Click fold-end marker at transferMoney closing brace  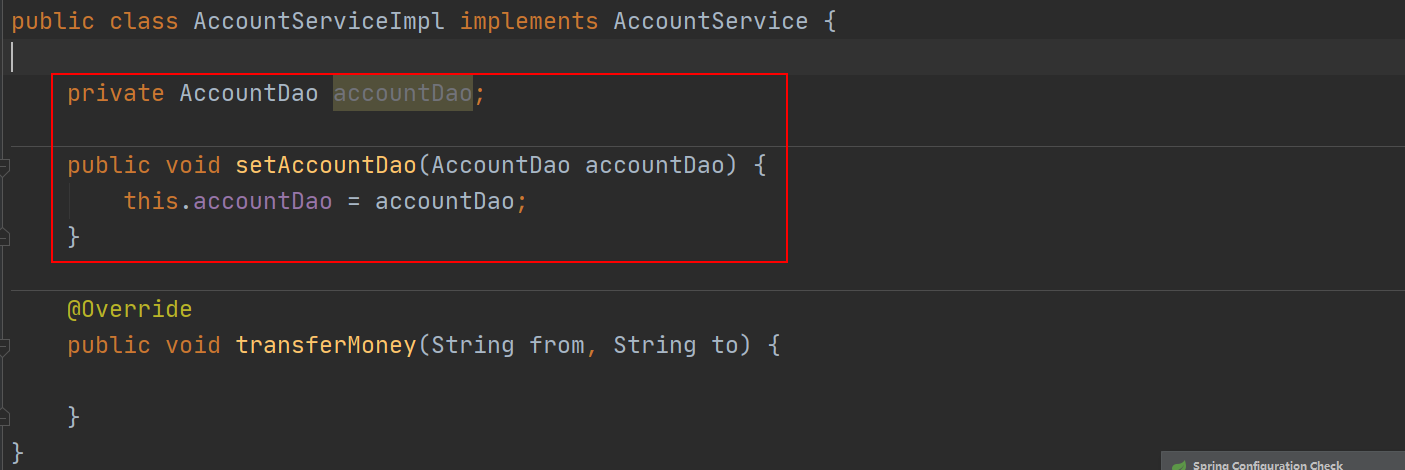point(4,415)
